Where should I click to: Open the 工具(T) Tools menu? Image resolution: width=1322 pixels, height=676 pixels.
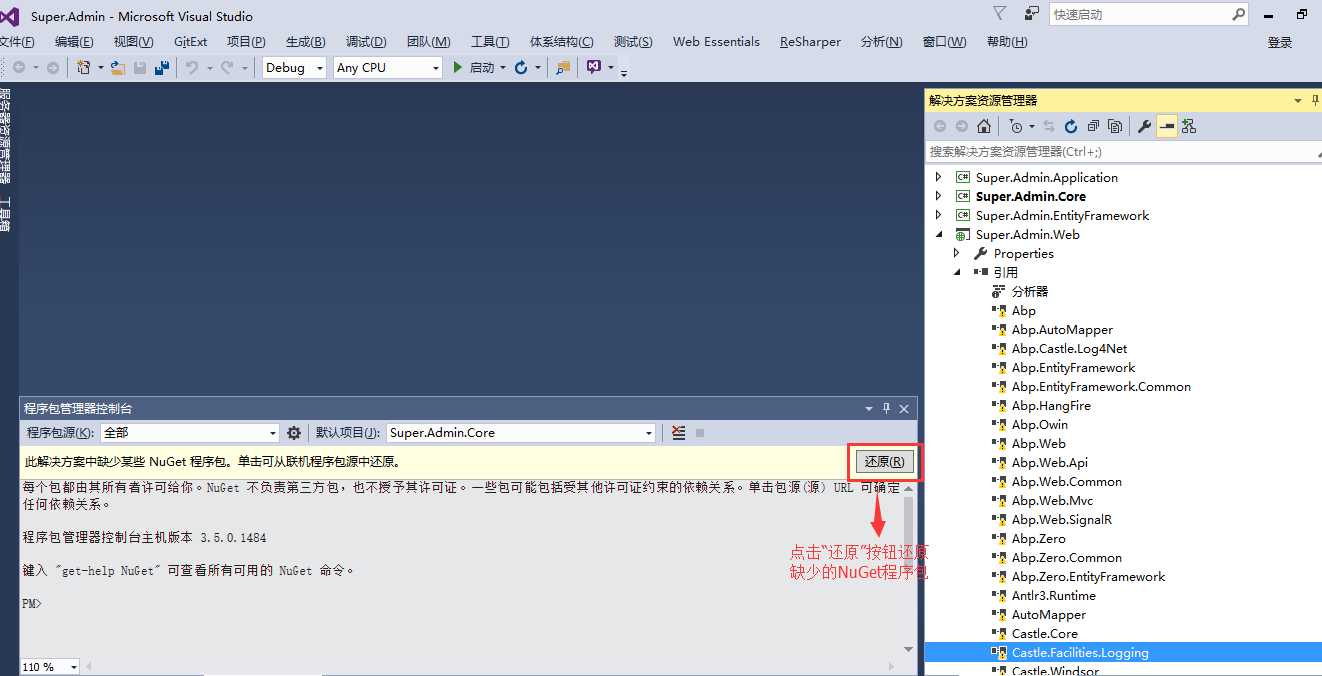pos(490,42)
